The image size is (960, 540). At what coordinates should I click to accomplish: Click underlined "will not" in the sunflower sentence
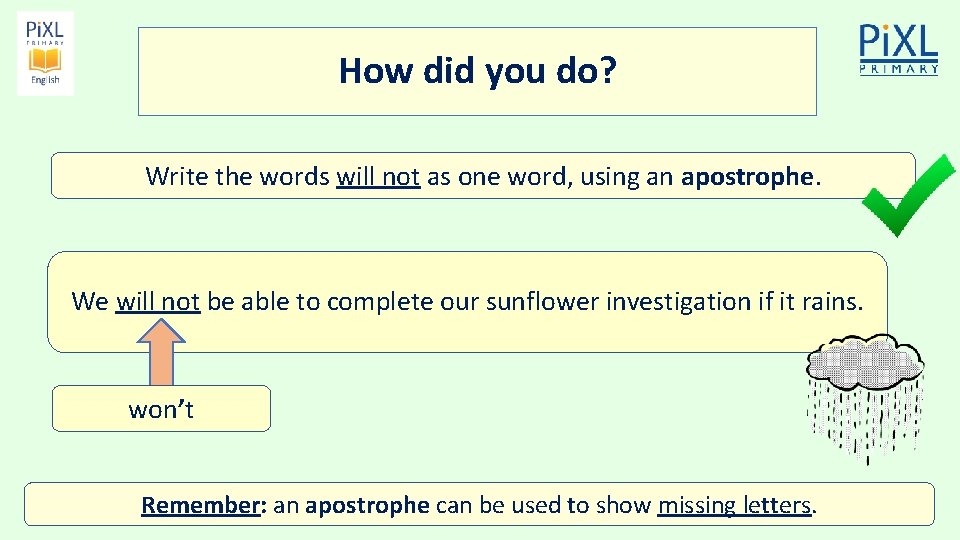[159, 301]
